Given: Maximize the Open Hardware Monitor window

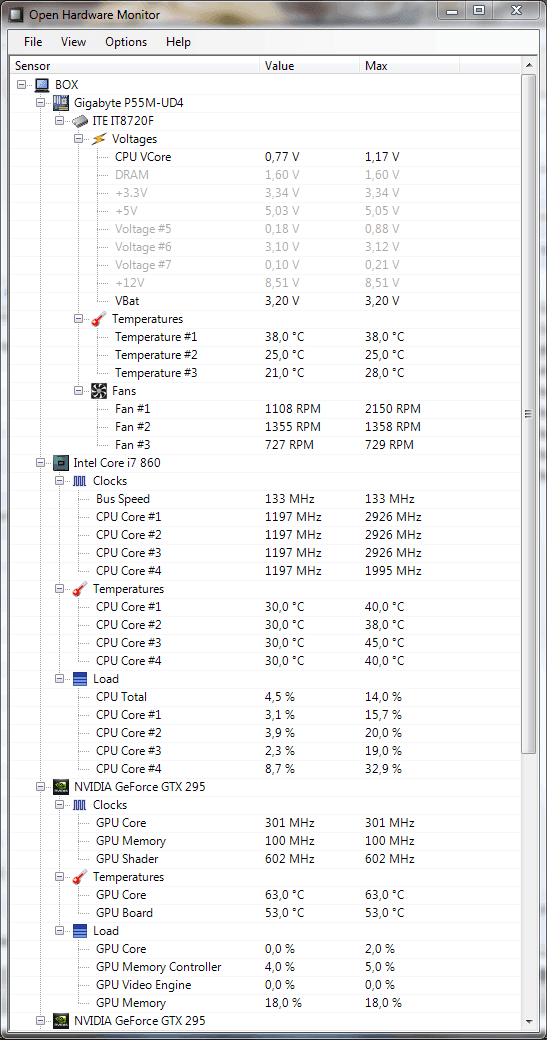Looking at the screenshot, I should pyautogui.click(x=479, y=10).
